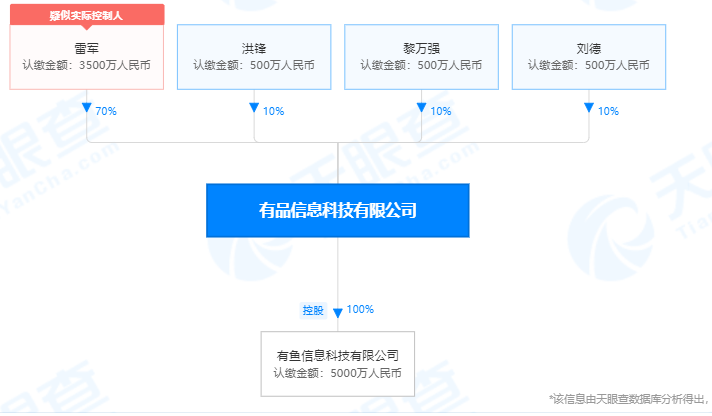This screenshot has height=416, width=712.
Task: Click the 10% arrow under 刘德
Action: [x=589, y=108]
